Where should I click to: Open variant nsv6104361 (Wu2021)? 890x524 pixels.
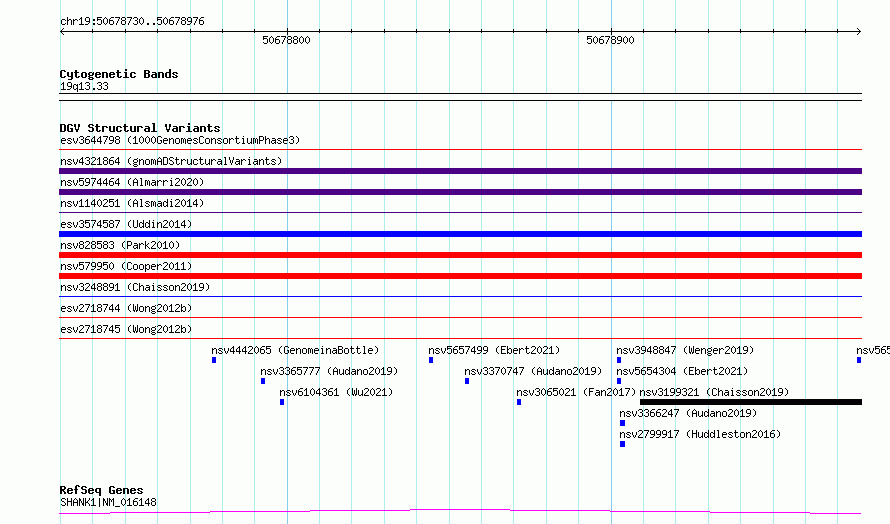click(x=336, y=392)
